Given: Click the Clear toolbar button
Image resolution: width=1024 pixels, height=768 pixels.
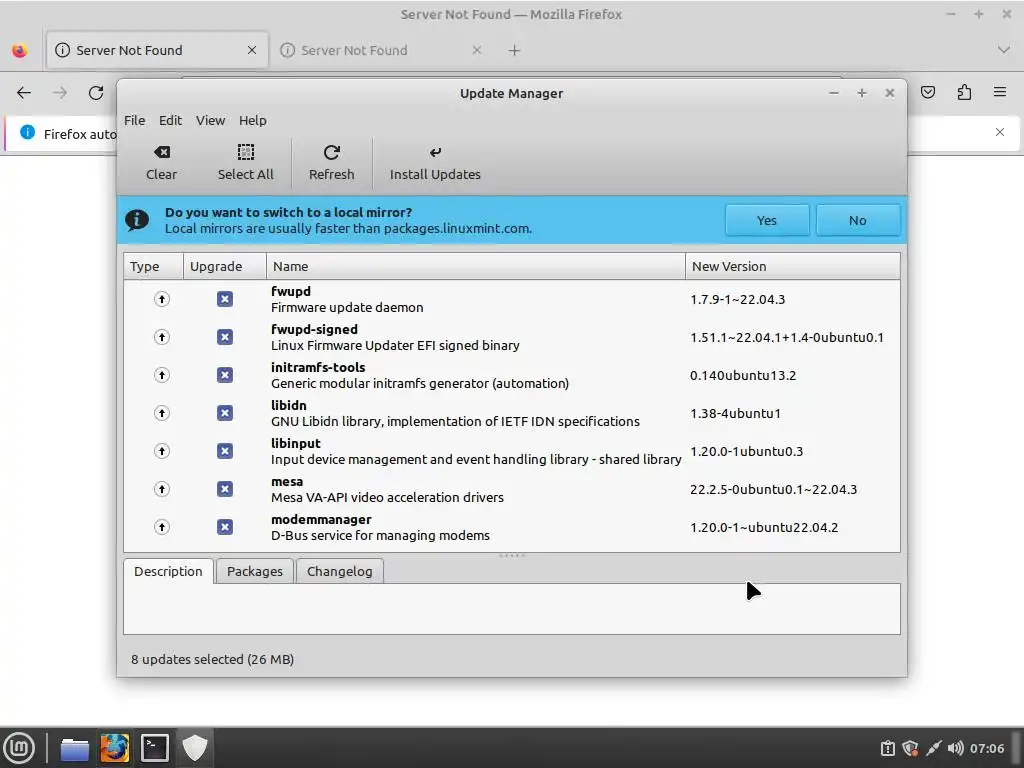Looking at the screenshot, I should click(x=161, y=163).
